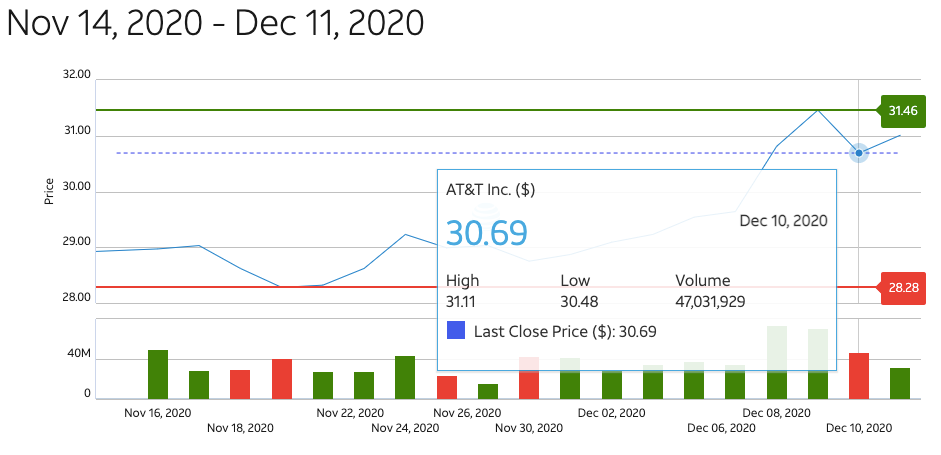The image size is (941, 455).
Task: Click the blue Last Close Price swatch
Action: click(455, 331)
